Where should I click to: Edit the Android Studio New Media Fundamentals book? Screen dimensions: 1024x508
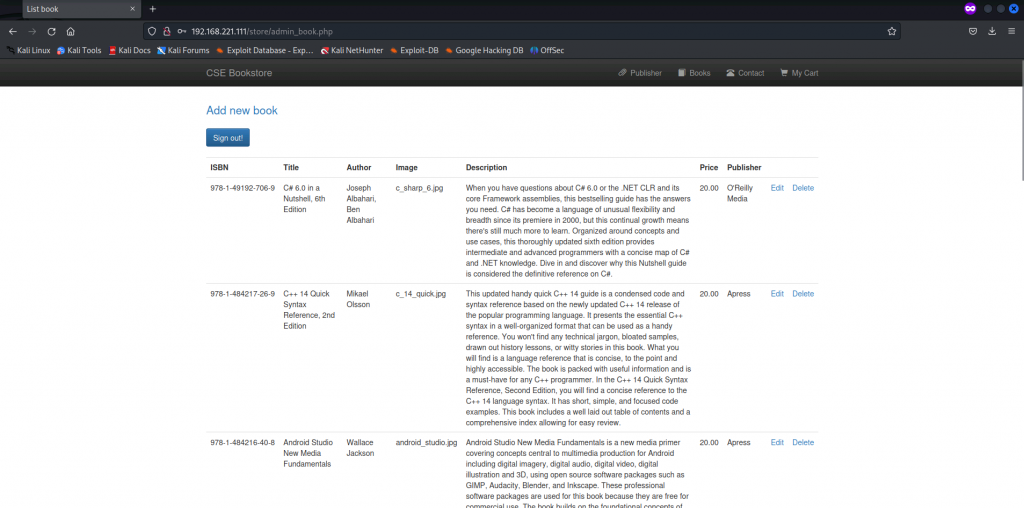[777, 443]
